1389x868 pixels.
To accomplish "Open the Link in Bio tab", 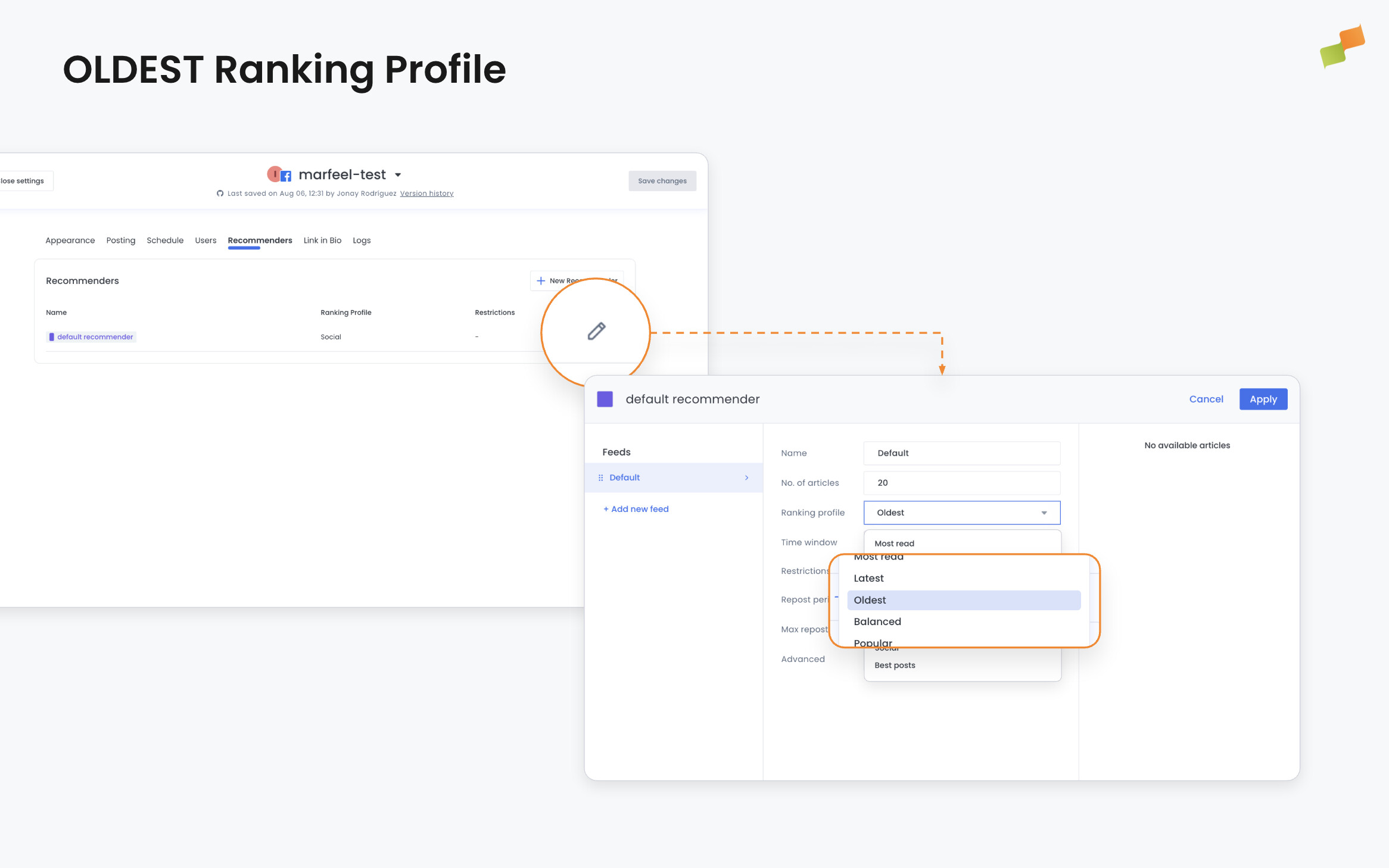I will point(322,241).
